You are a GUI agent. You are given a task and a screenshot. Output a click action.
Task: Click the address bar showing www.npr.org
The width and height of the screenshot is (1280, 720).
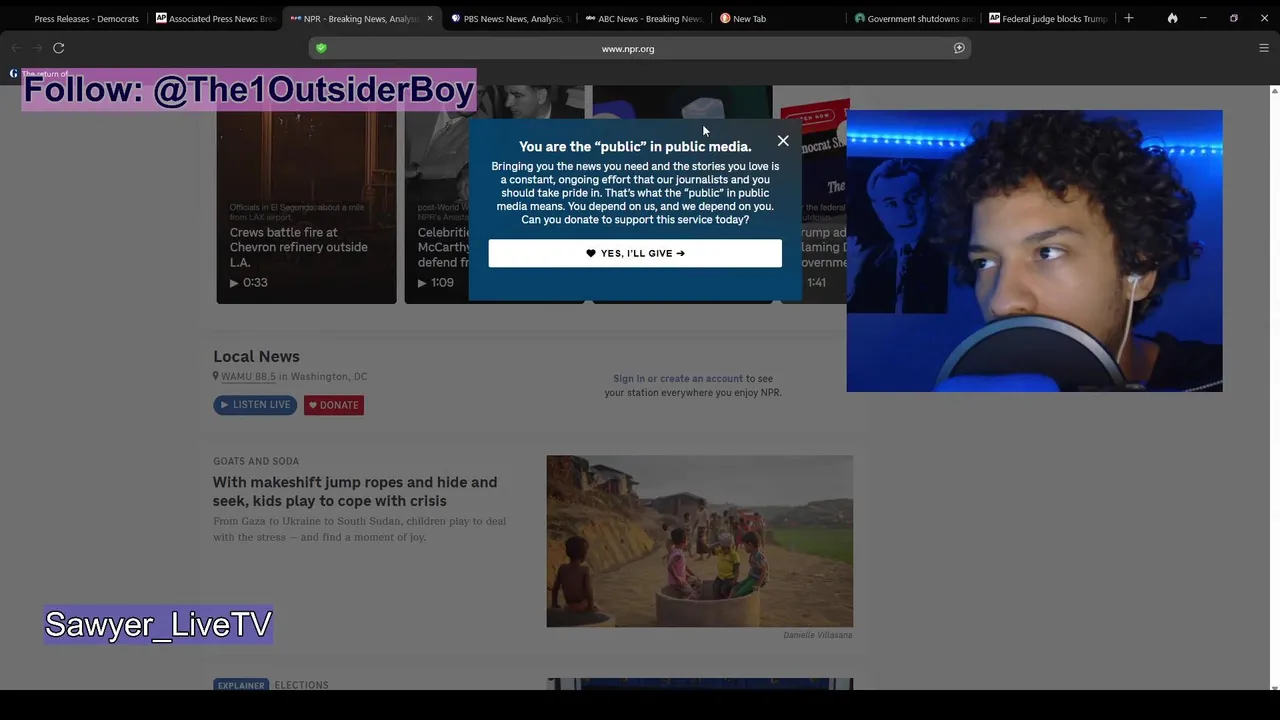pyautogui.click(x=628, y=48)
